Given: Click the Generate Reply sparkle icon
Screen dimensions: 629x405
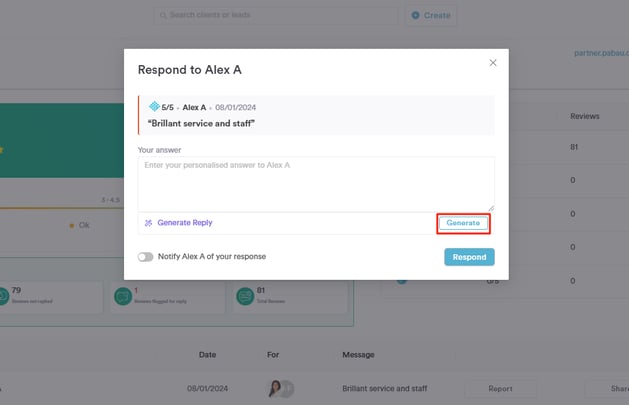Looking at the screenshot, I should [x=148, y=223].
